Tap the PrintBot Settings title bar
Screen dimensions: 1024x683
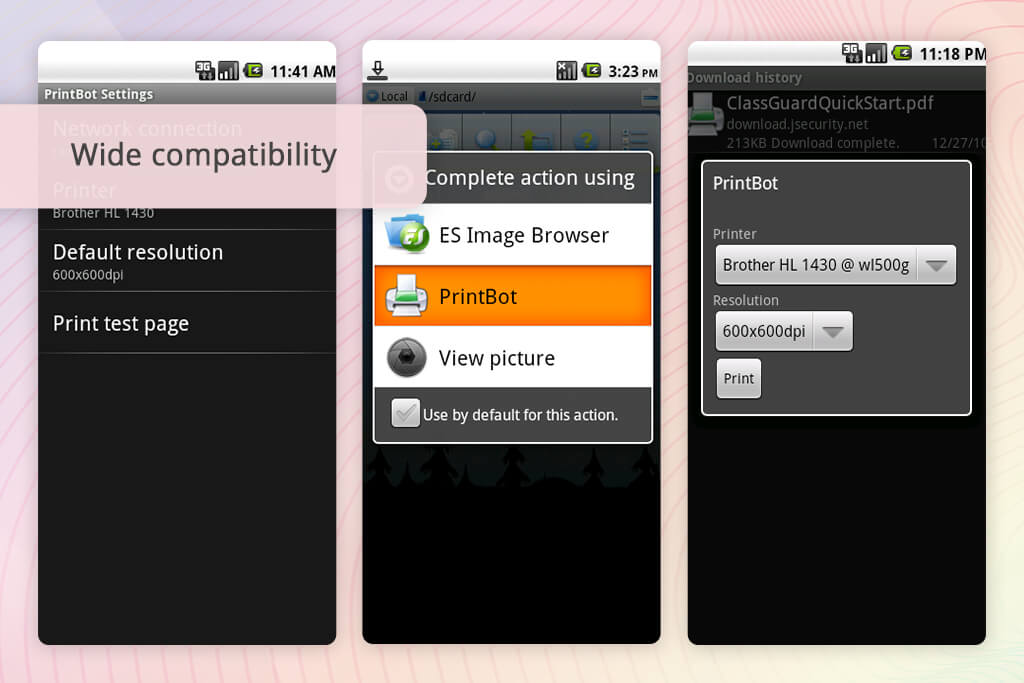[187, 94]
